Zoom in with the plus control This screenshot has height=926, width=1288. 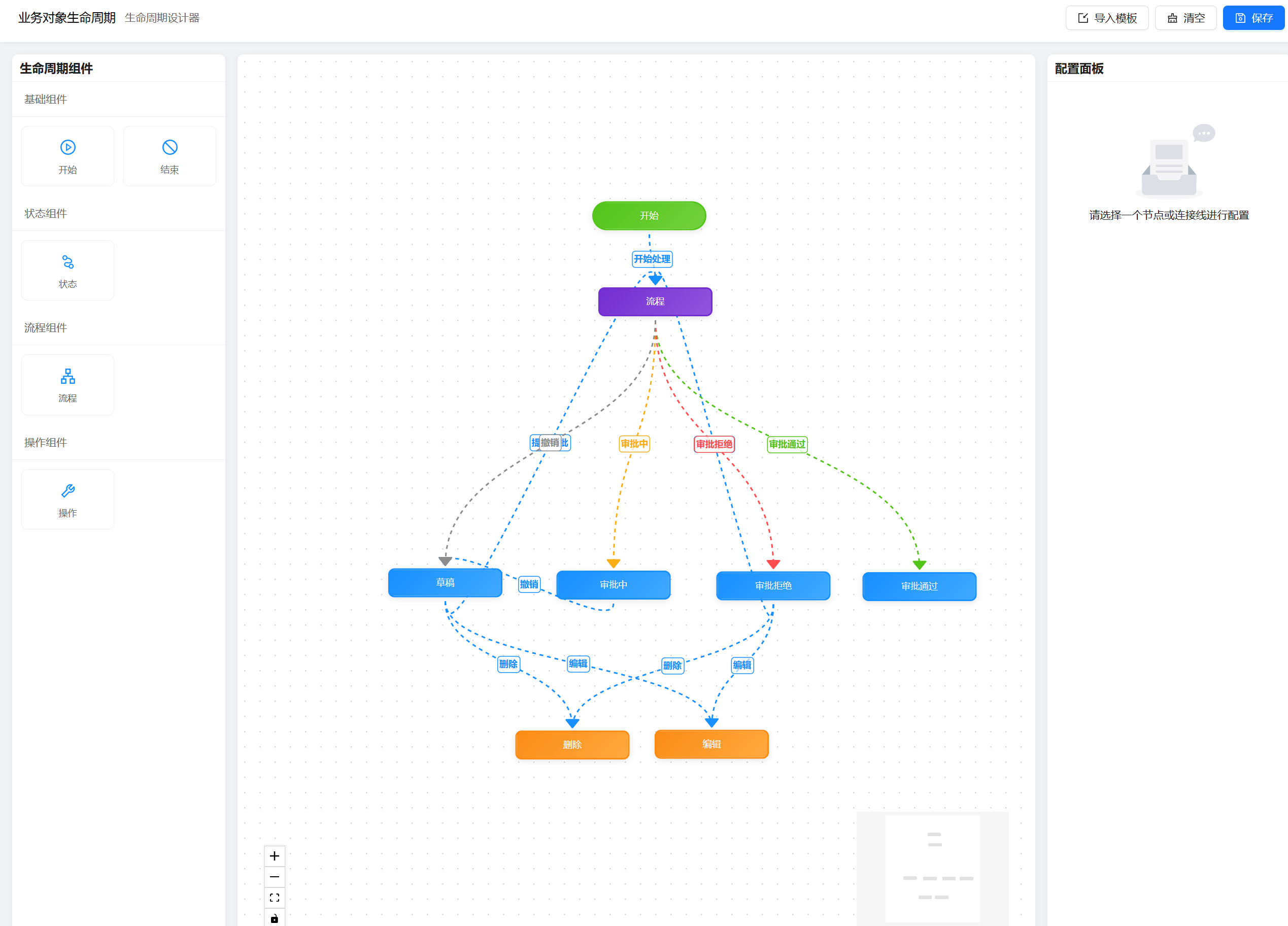pyautogui.click(x=274, y=855)
